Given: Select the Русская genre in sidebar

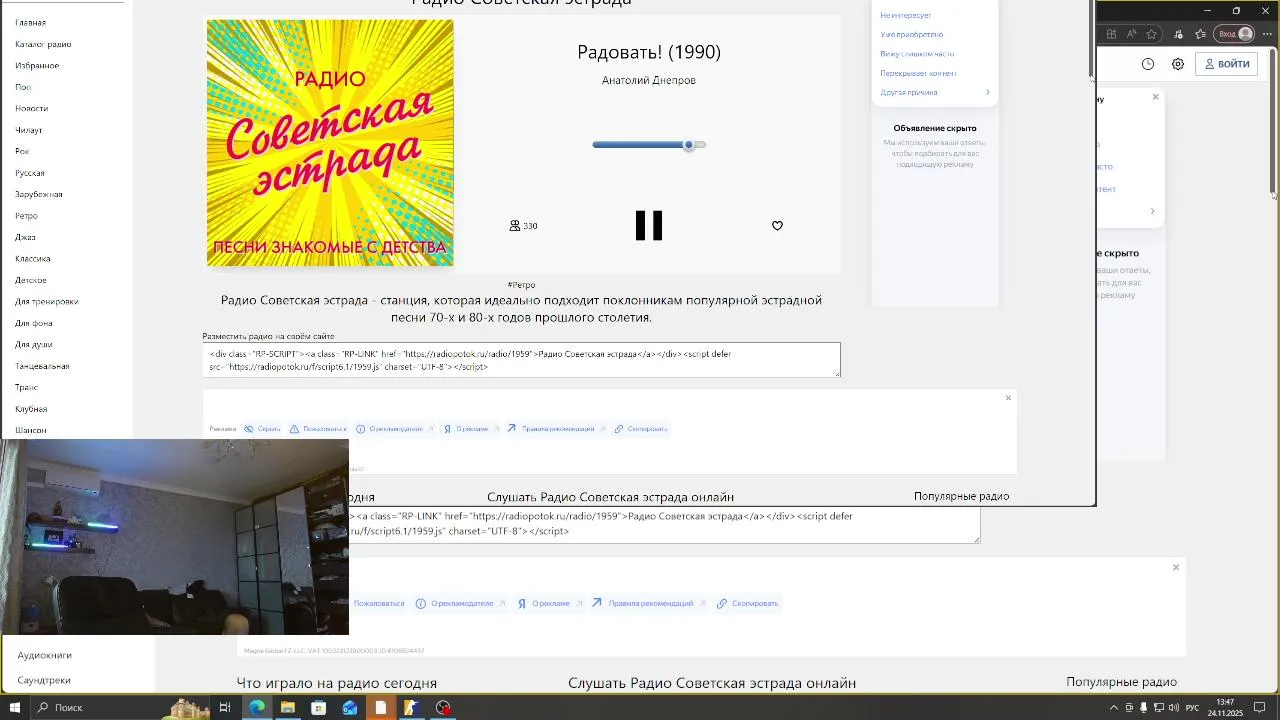Looking at the screenshot, I should pos(29,173).
